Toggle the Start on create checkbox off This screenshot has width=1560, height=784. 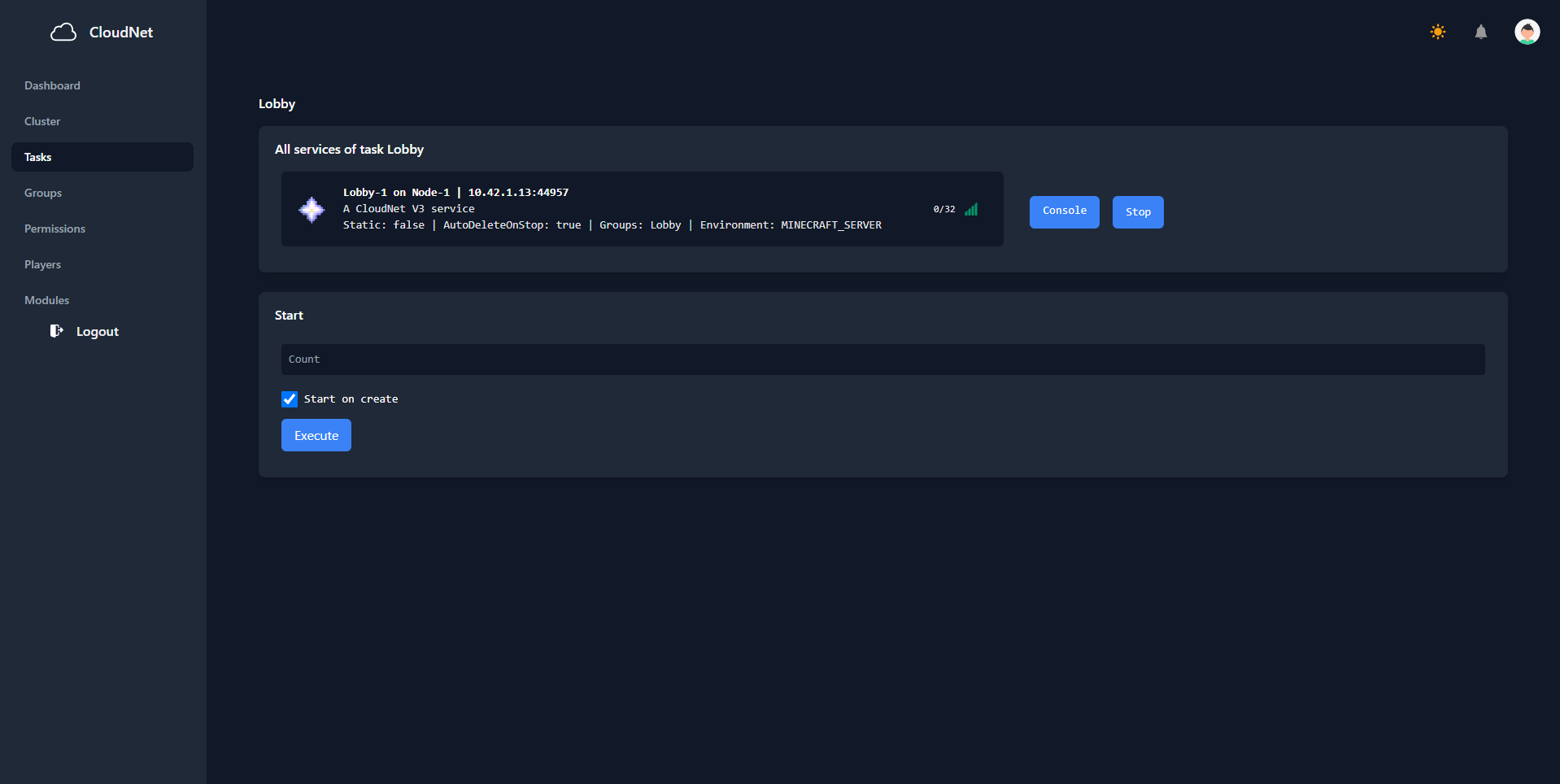[x=290, y=399]
